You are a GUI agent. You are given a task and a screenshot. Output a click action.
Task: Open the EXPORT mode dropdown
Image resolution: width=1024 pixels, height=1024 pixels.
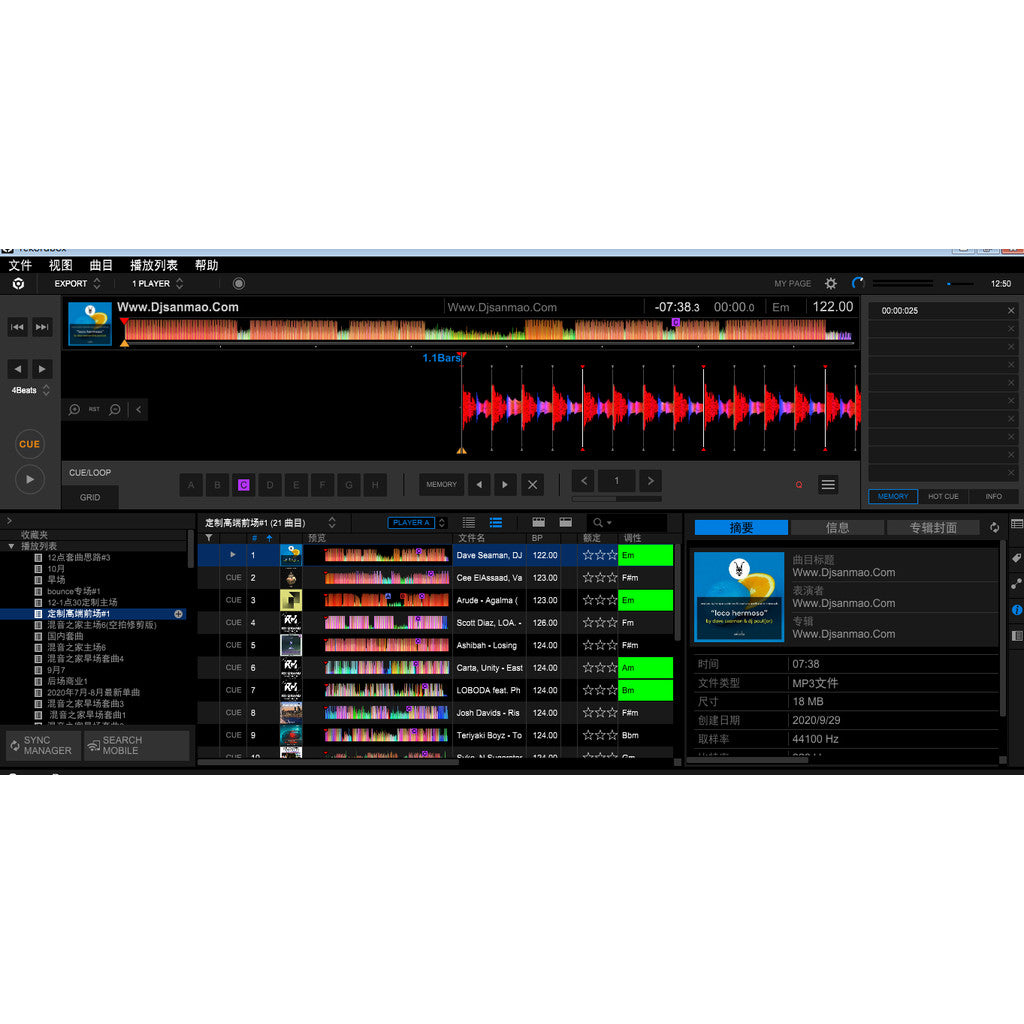[78, 283]
